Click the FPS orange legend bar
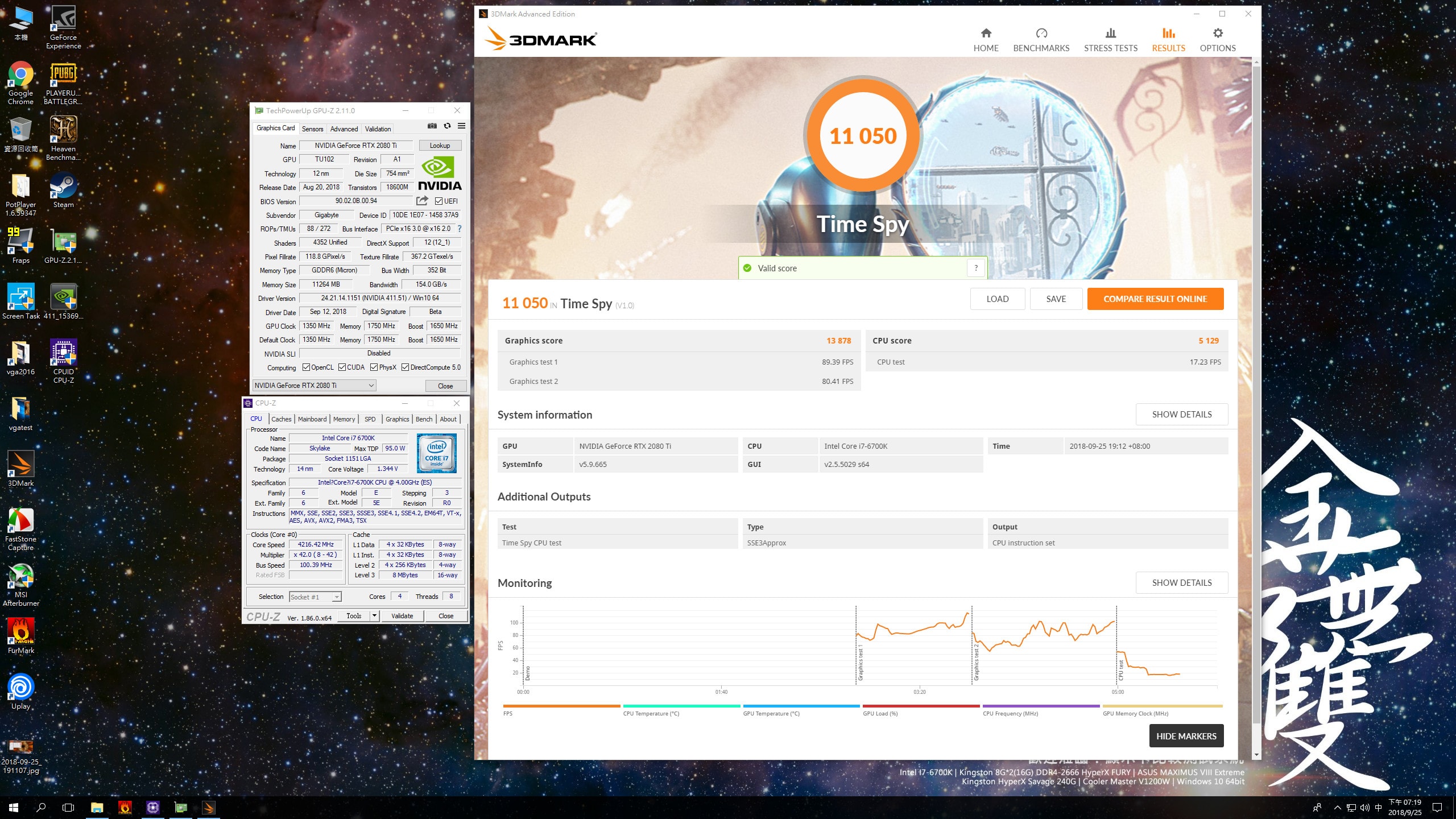This screenshot has width=1456, height=819. 561,706
